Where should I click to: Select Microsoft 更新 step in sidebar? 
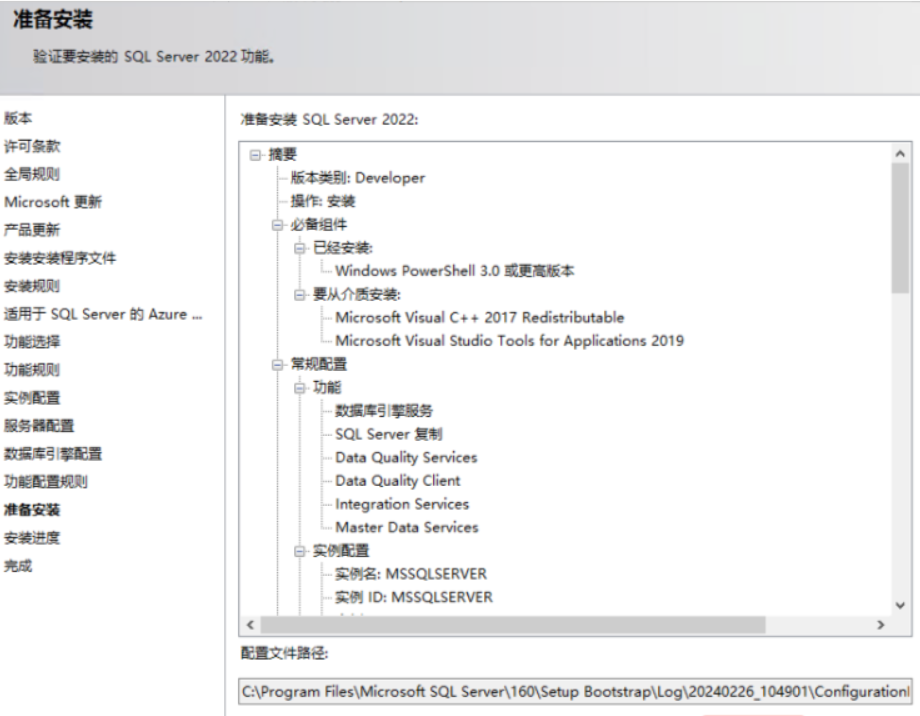[x=53, y=202]
